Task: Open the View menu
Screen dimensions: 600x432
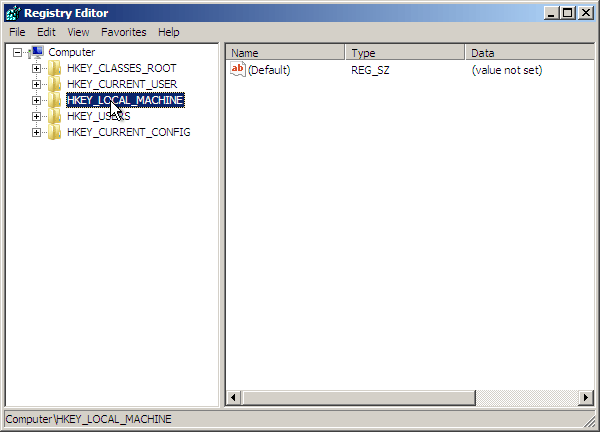Action: click(x=78, y=32)
